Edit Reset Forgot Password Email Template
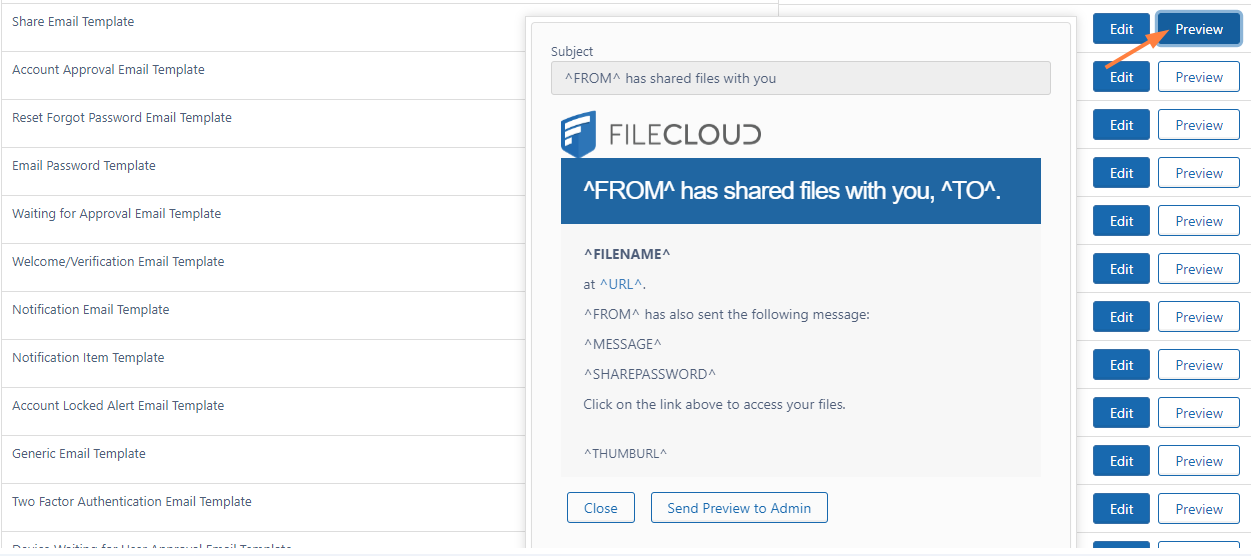Image resolution: width=1251 pixels, height=556 pixels. [1121, 125]
